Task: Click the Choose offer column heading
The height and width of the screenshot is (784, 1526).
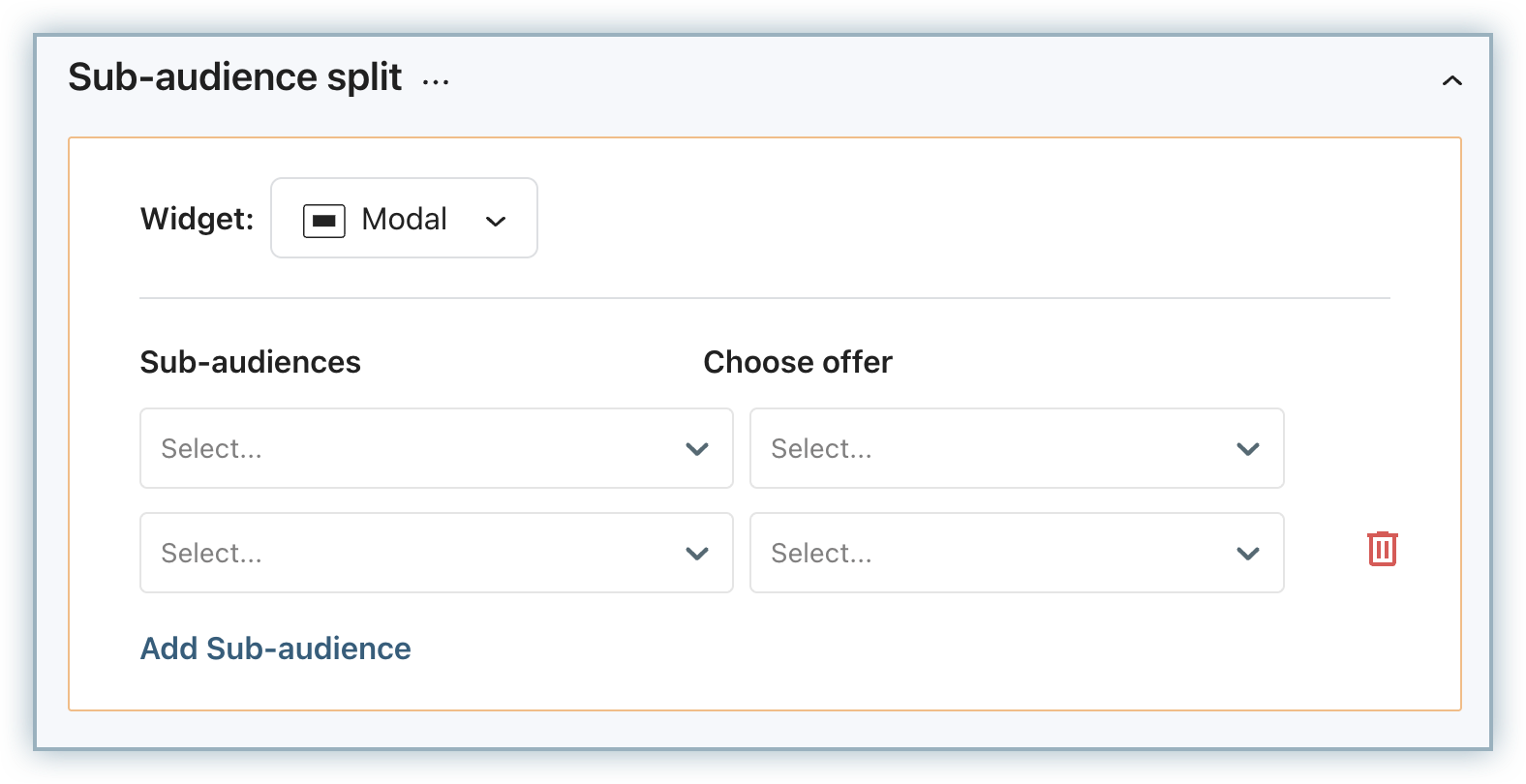Action: (x=798, y=362)
